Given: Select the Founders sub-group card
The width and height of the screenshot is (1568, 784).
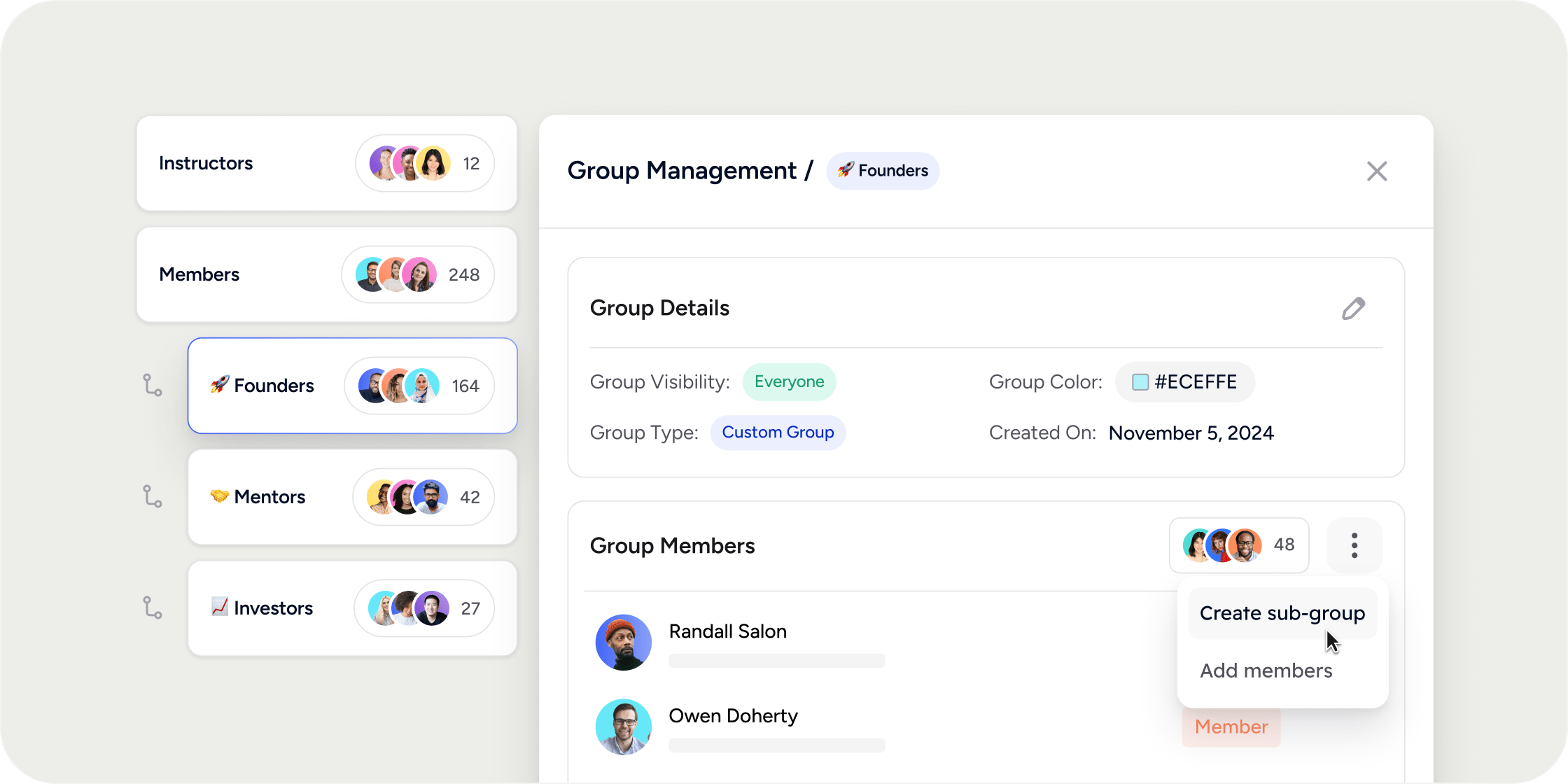Looking at the screenshot, I should (353, 386).
